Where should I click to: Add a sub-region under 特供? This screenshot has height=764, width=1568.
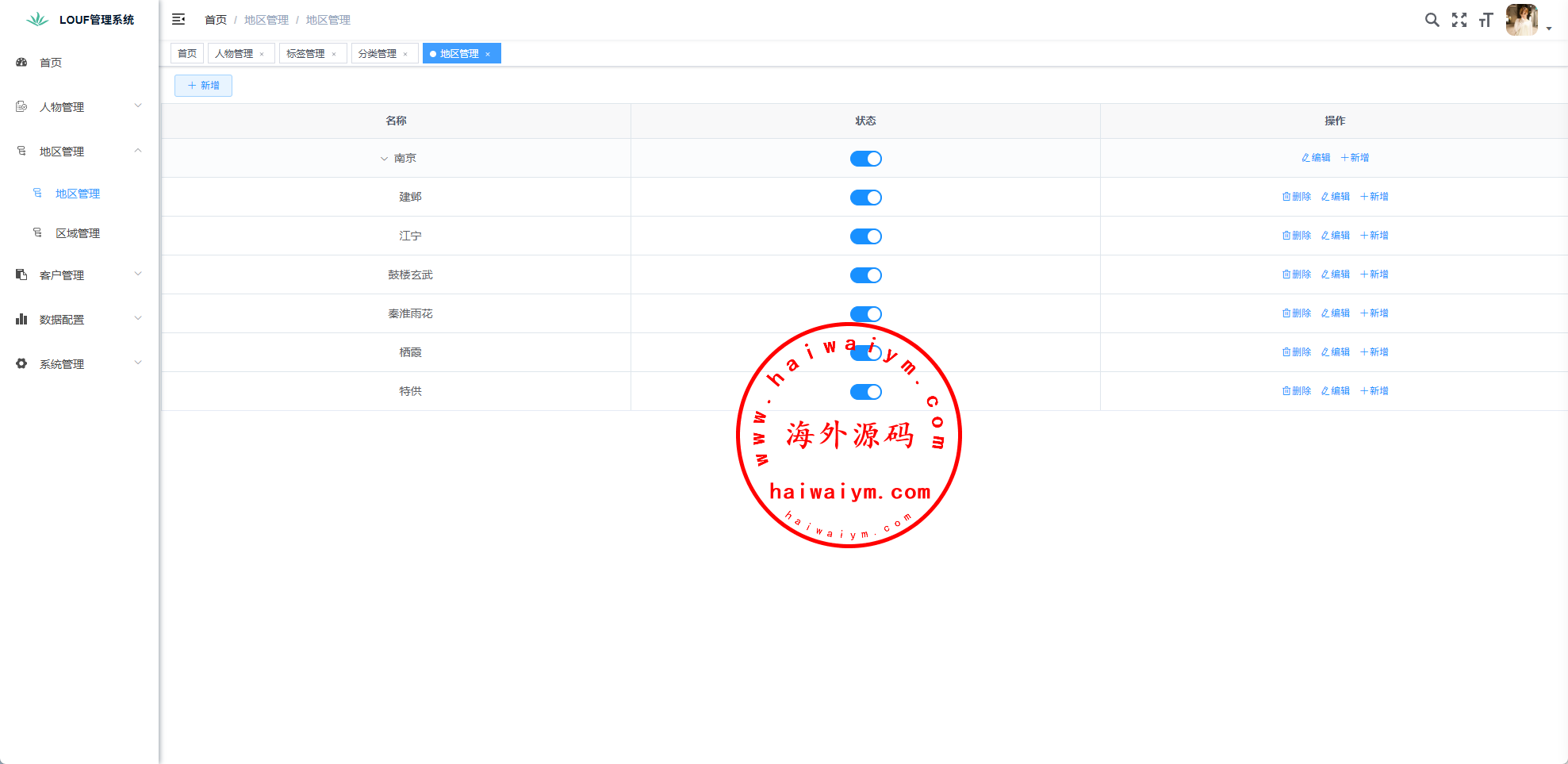coord(1374,391)
